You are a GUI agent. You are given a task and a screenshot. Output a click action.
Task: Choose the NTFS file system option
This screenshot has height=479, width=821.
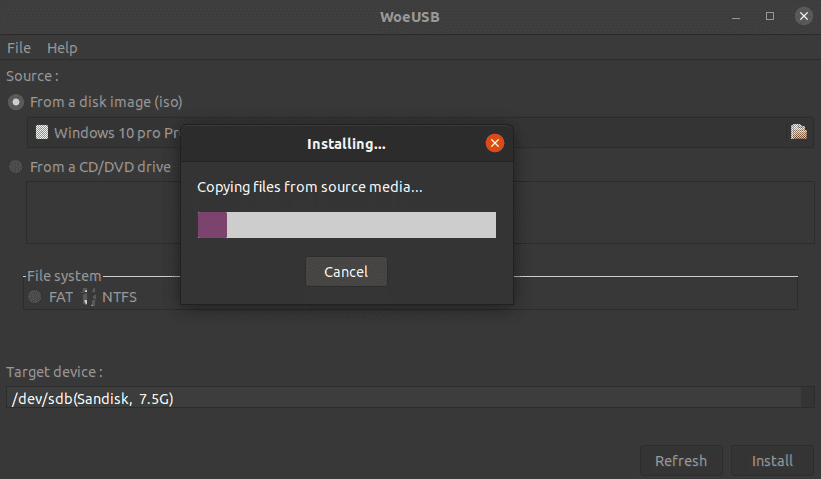point(89,297)
